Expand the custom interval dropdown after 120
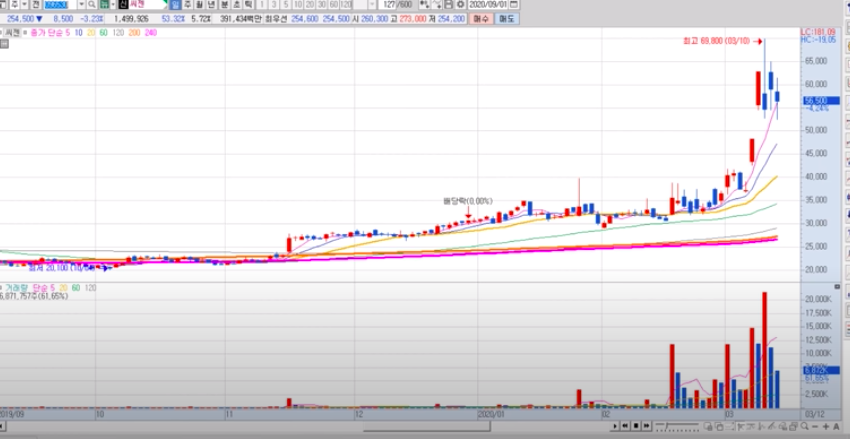Screen dimensions: 850x439 click(x=373, y=4)
